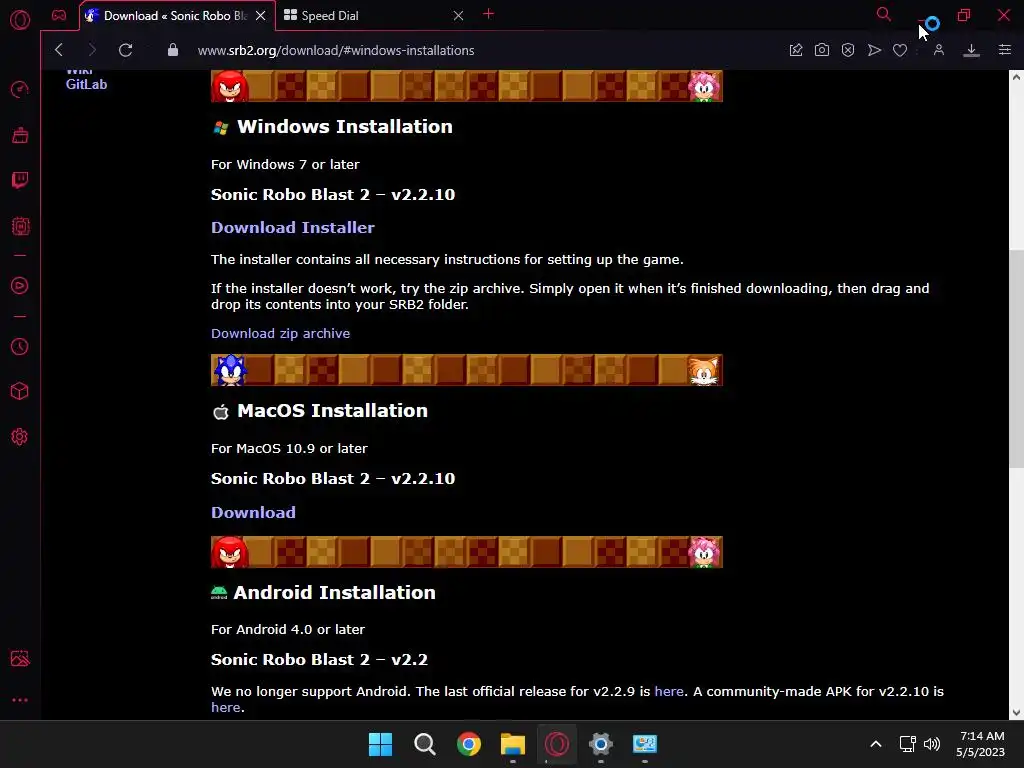Click the MacOS Download link
Screen dimensions: 1024x768
(253, 512)
